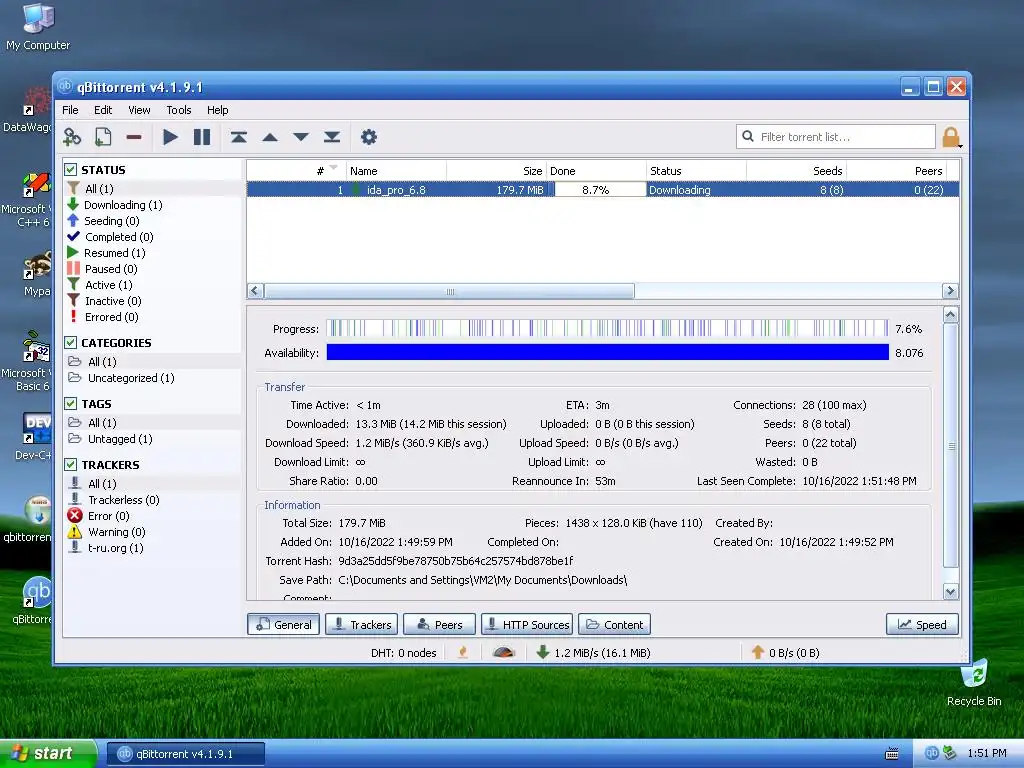
Task: Click the details panel scroll up arrow
Action: coord(950,315)
